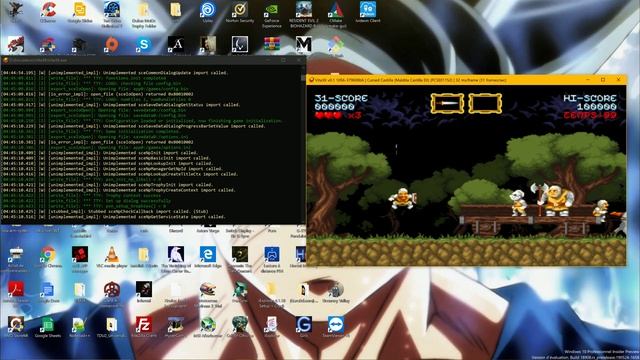Select the sceNpTrophyInit log line

click(x=107, y=184)
